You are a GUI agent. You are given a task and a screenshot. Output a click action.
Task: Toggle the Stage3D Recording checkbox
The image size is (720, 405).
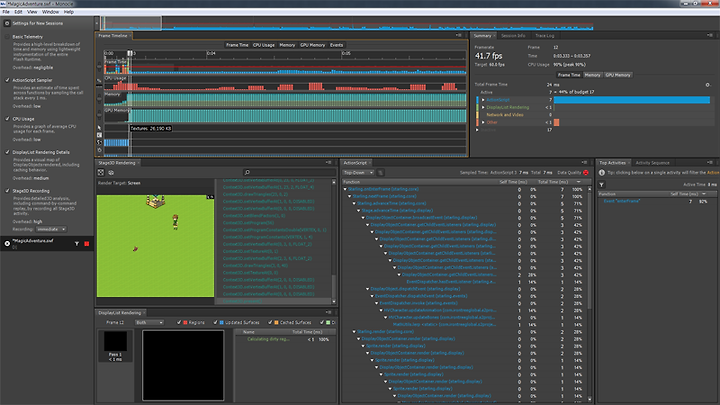coord(7,191)
